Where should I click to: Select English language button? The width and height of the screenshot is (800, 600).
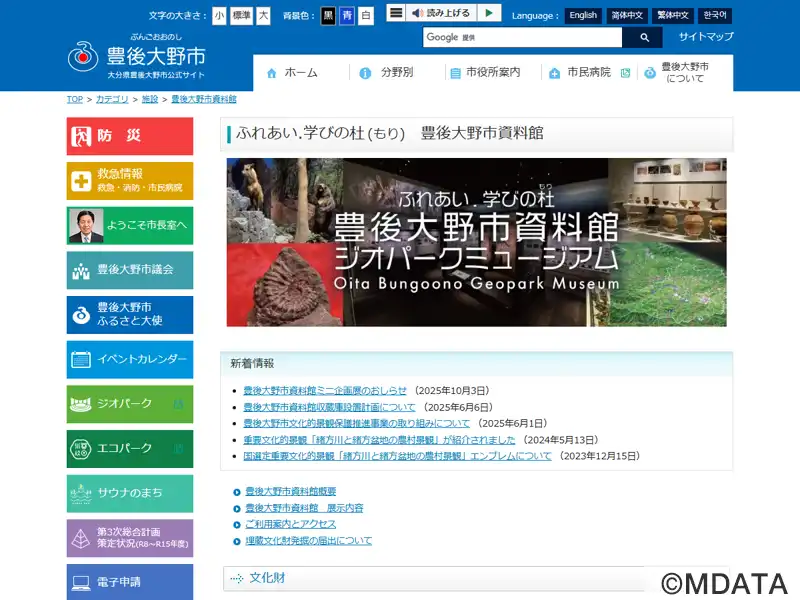pyautogui.click(x=582, y=16)
